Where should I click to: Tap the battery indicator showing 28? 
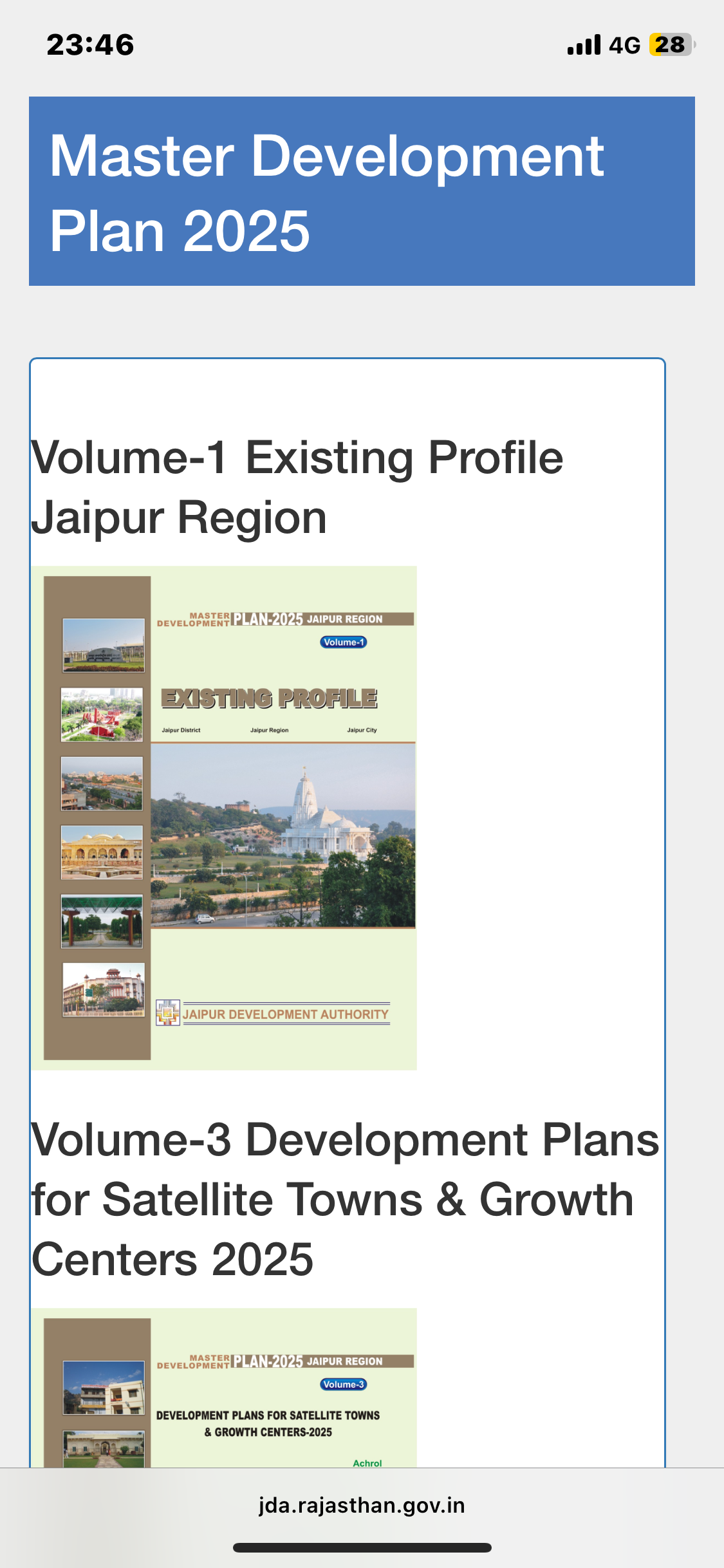(671, 45)
